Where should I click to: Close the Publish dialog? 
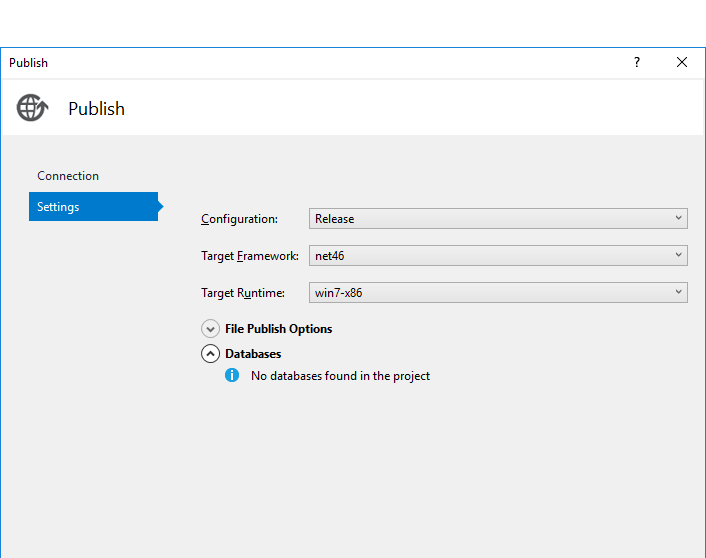point(682,62)
